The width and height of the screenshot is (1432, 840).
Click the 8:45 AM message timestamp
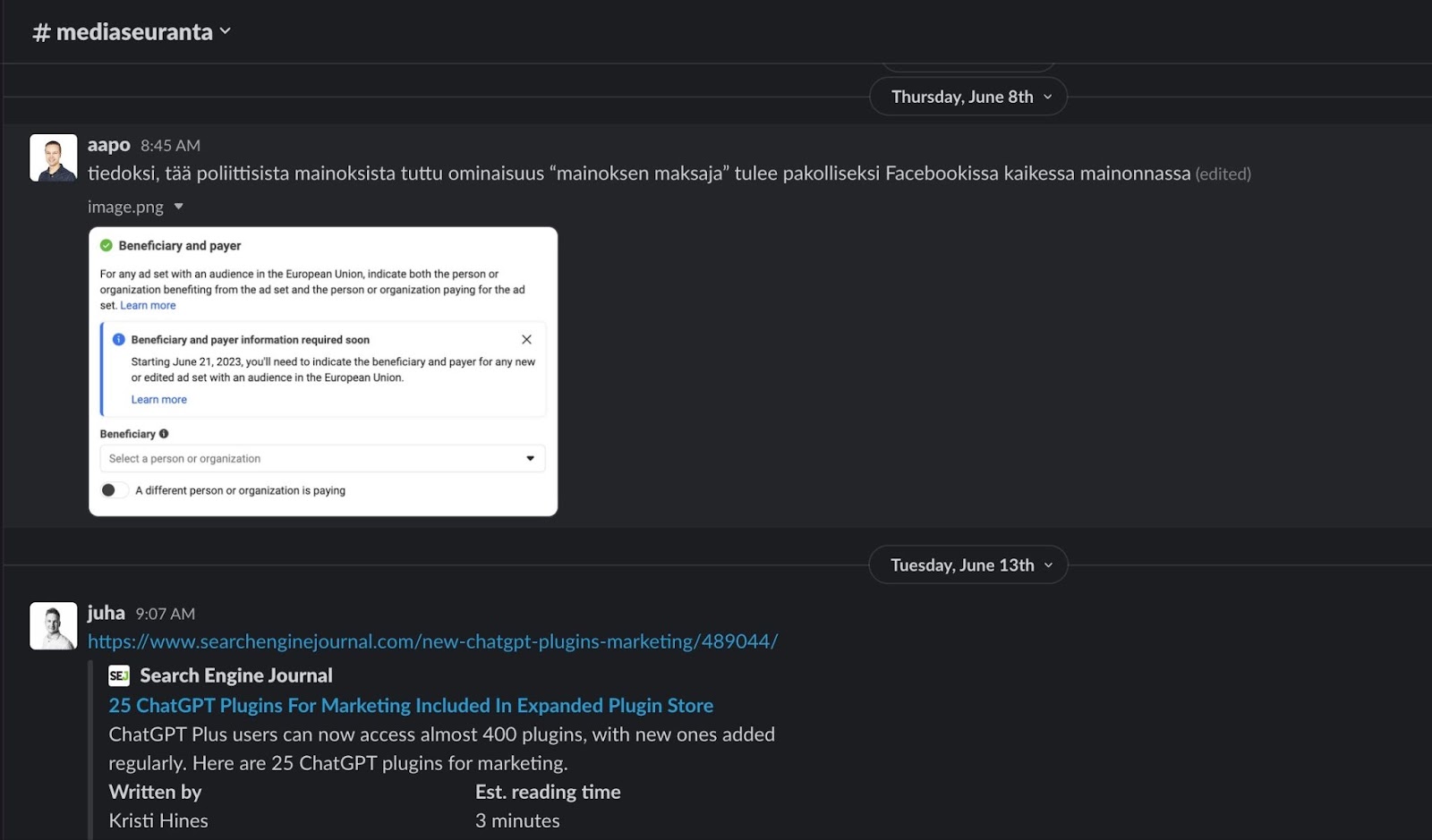point(170,146)
